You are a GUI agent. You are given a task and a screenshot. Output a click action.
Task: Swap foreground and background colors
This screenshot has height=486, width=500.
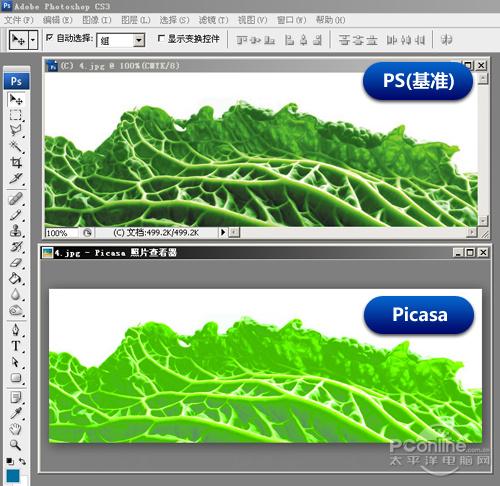22,461
